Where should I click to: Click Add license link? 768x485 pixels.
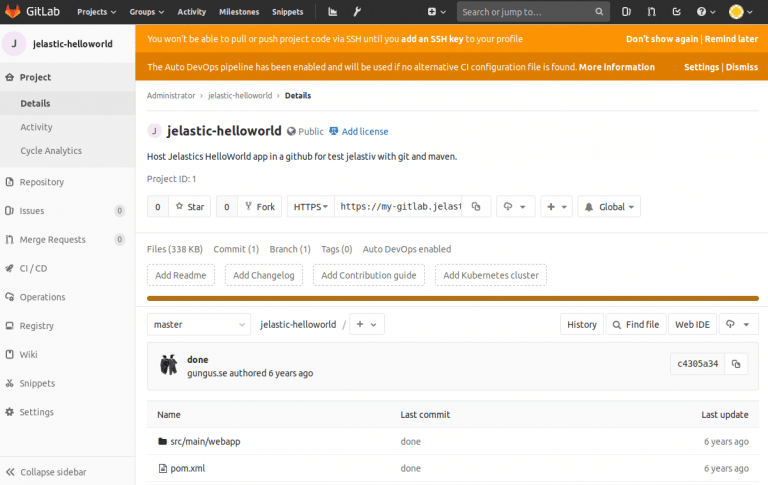359,131
